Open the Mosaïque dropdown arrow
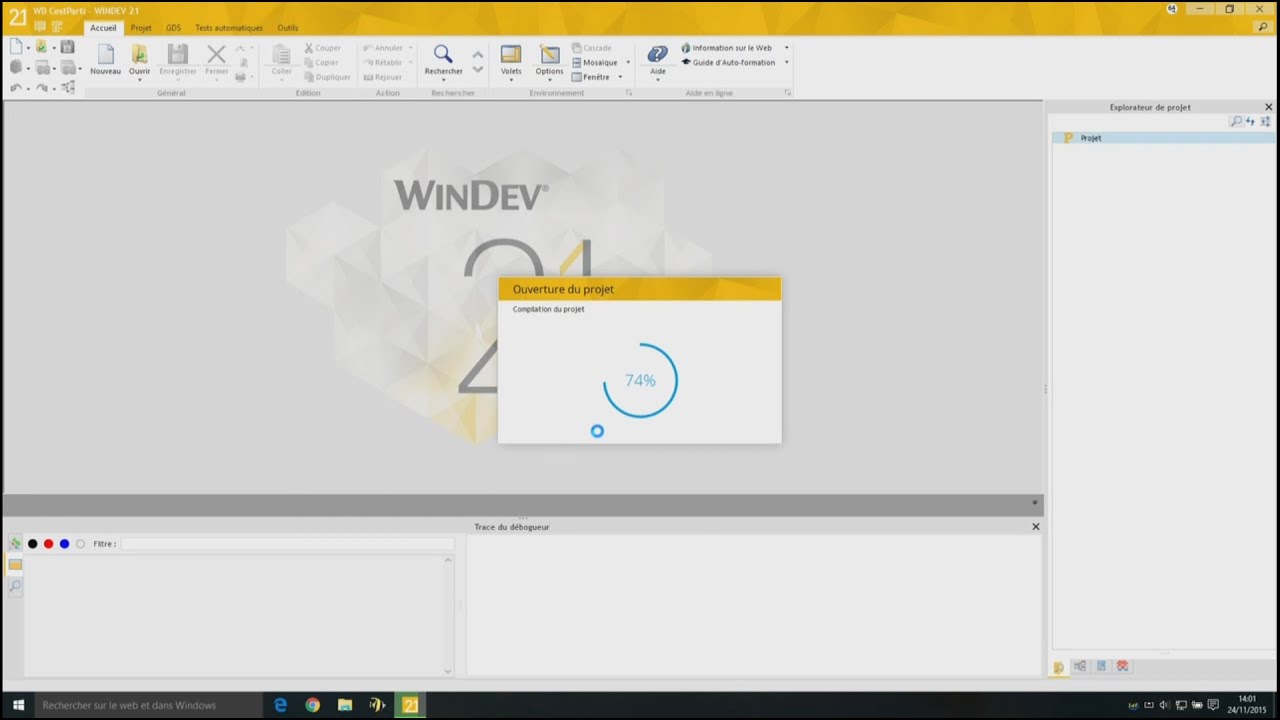The width and height of the screenshot is (1280, 720). [x=628, y=62]
